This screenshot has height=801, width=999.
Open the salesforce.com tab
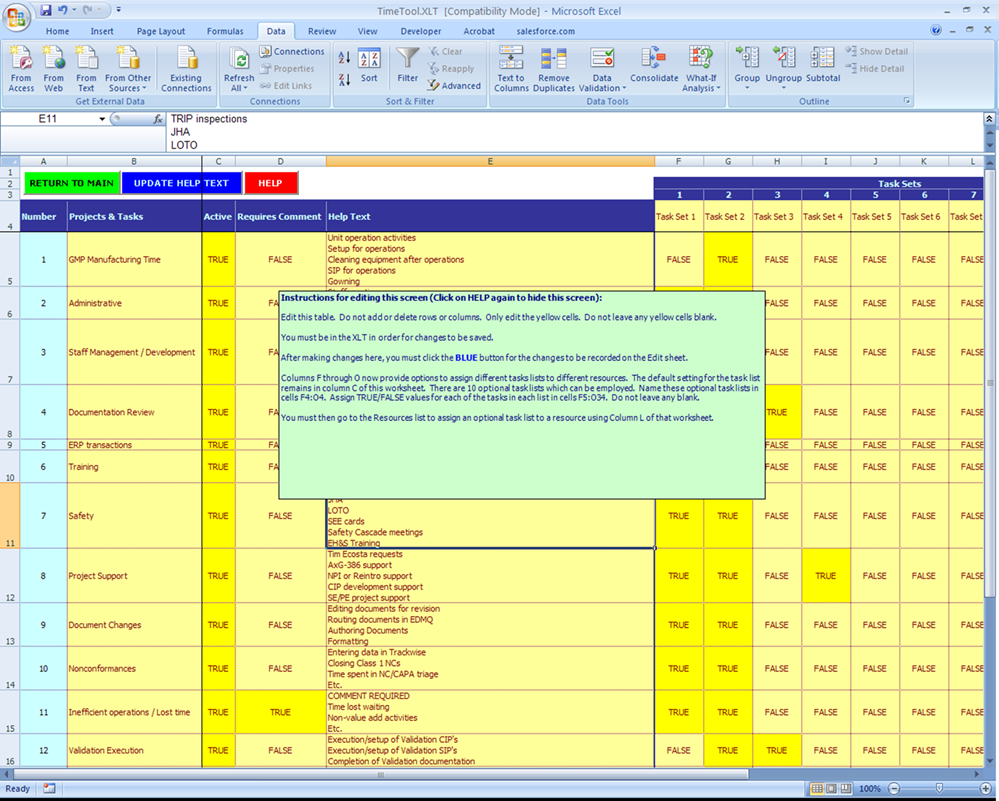545,31
